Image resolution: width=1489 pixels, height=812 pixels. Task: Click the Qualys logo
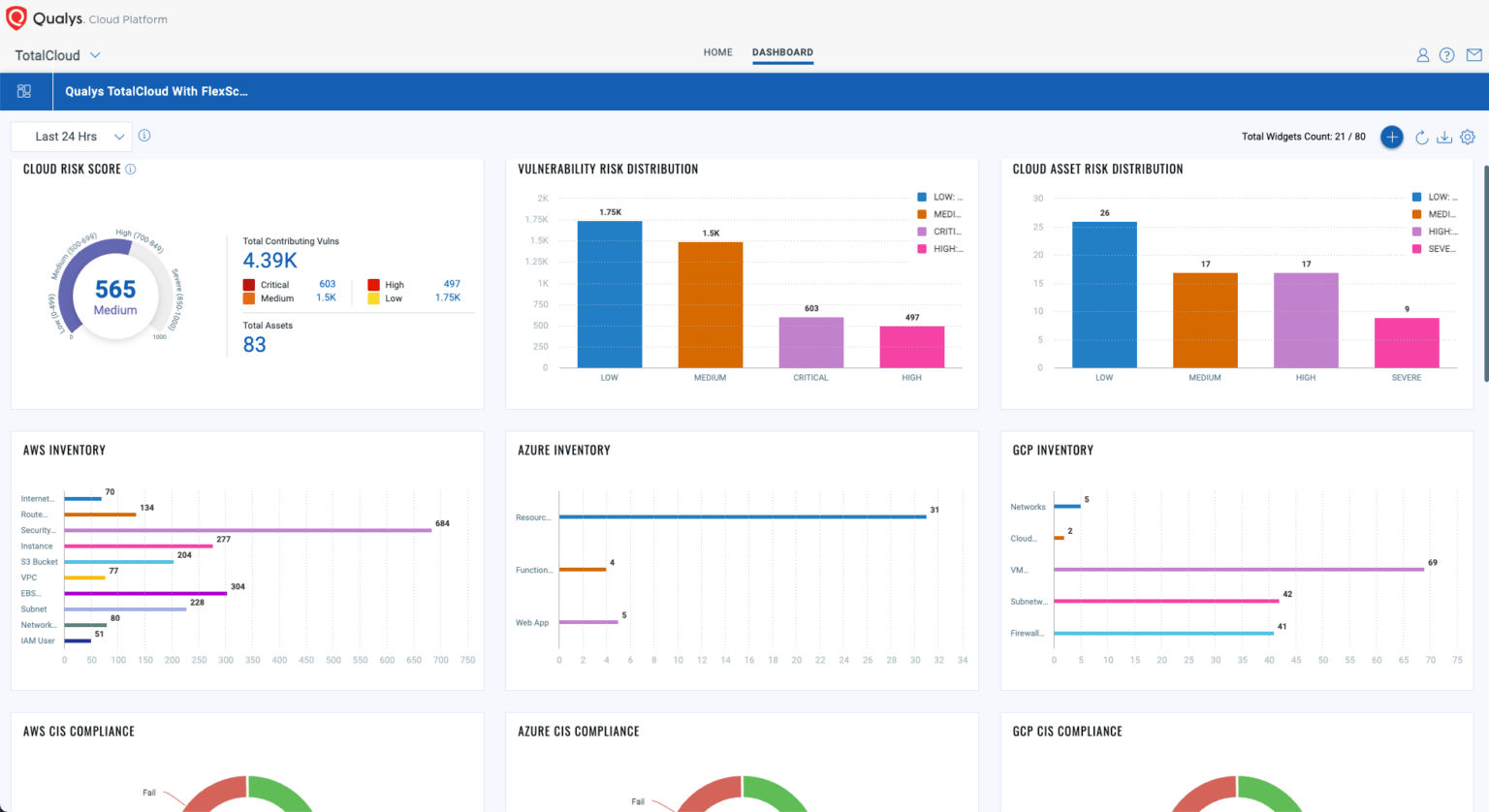tap(16, 17)
